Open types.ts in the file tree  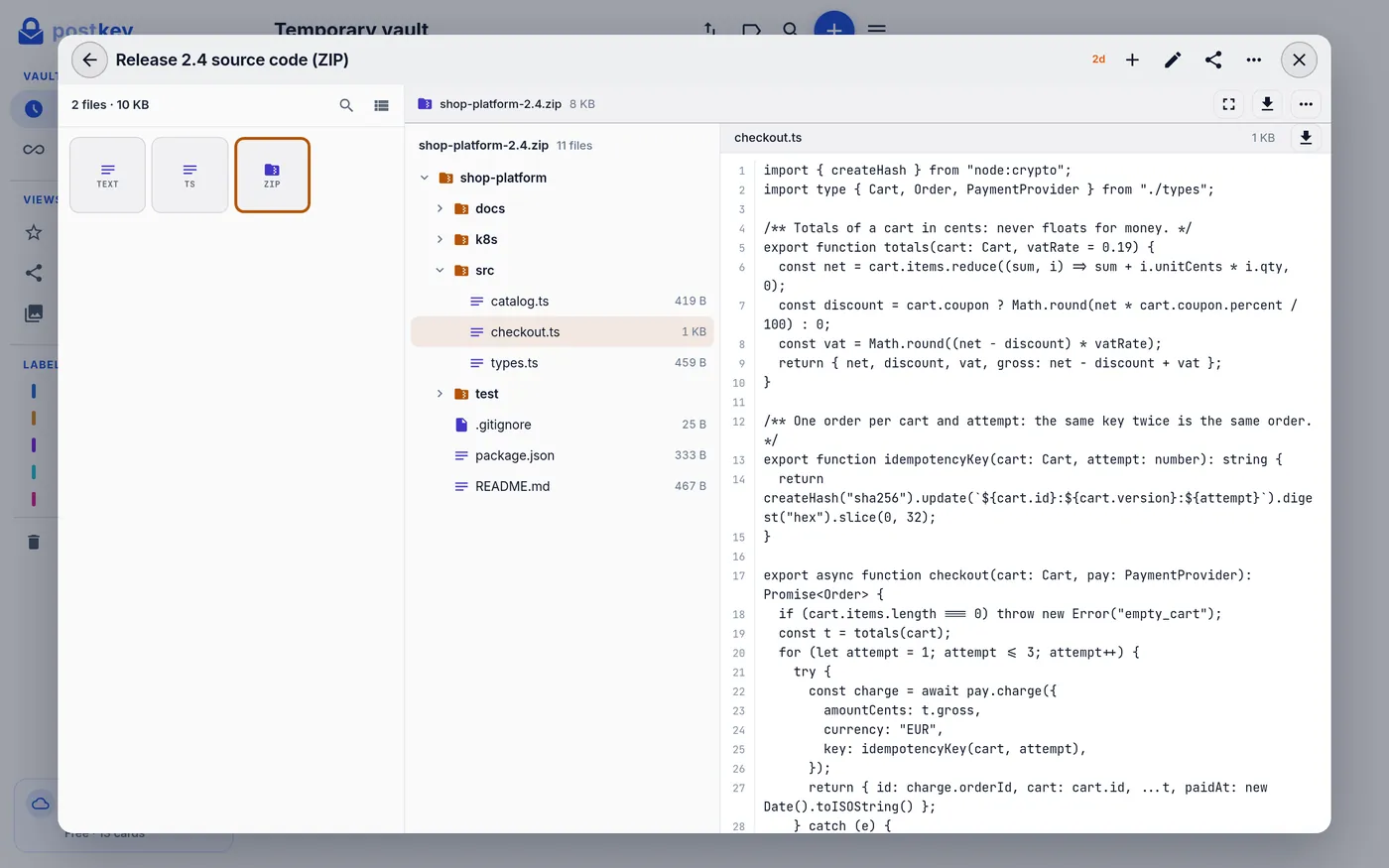(563, 363)
